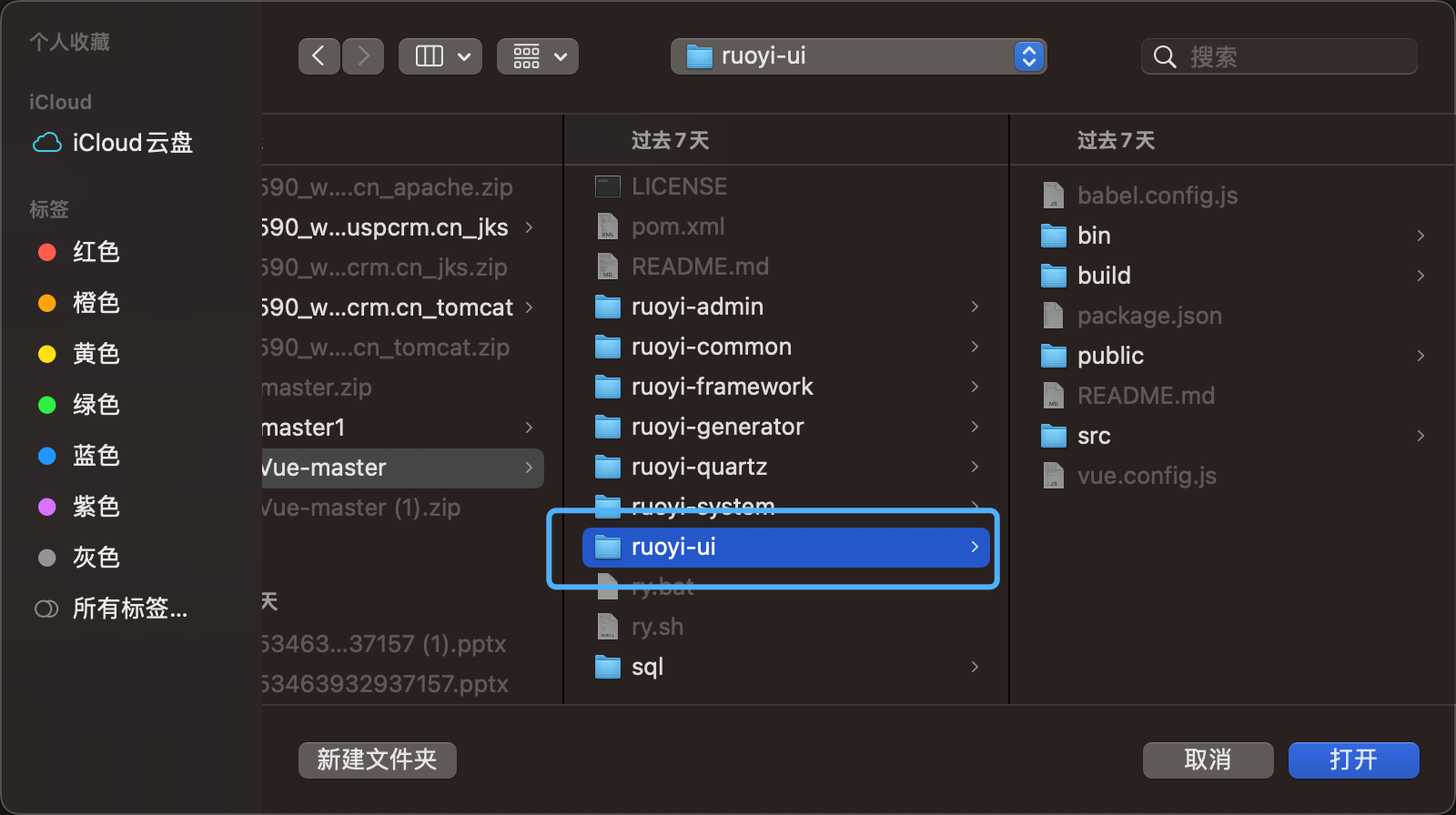Select the ruoyi-admin folder
The image size is (1456, 815).
coord(697,307)
